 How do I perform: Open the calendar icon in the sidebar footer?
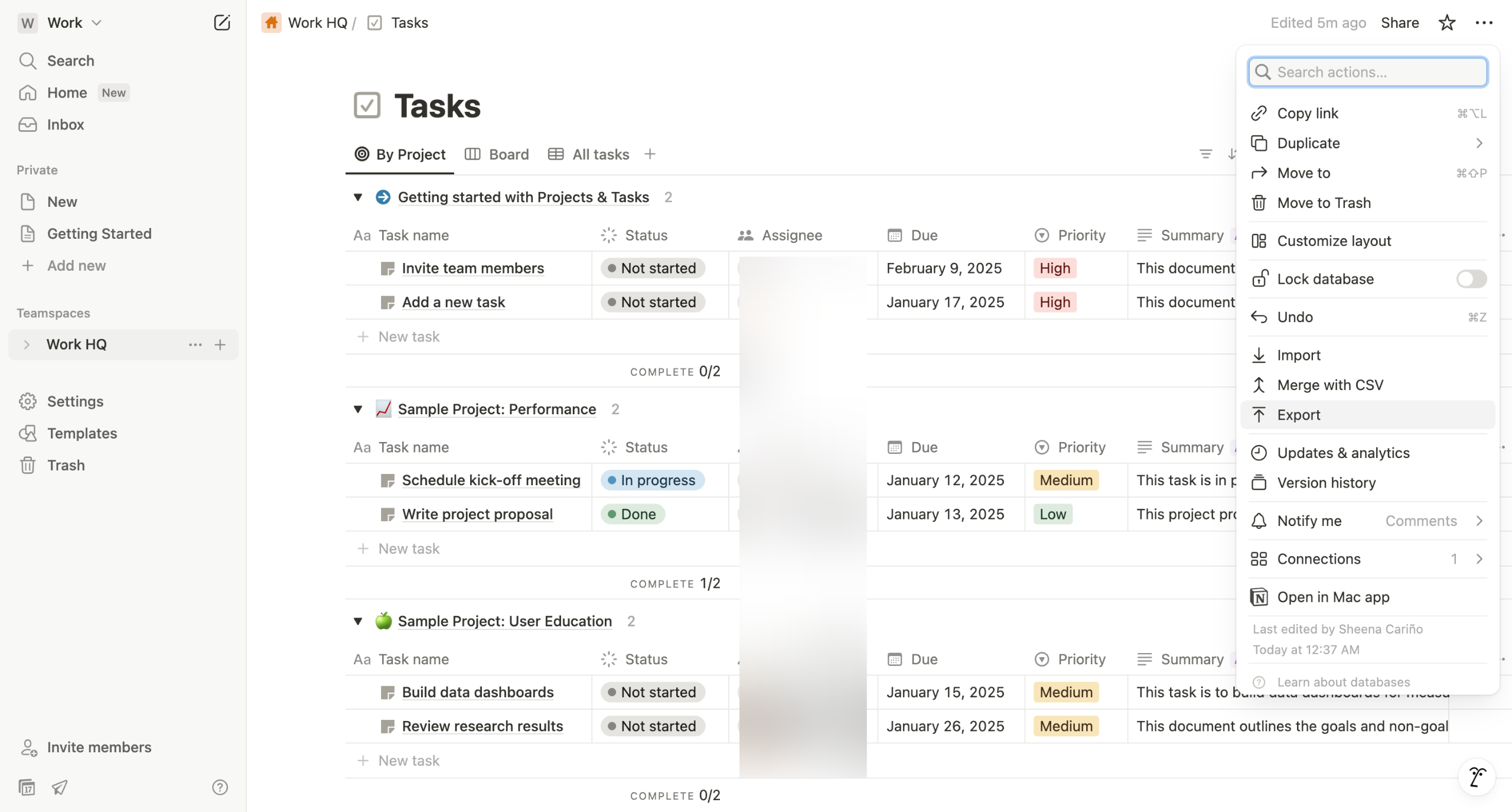click(x=27, y=787)
